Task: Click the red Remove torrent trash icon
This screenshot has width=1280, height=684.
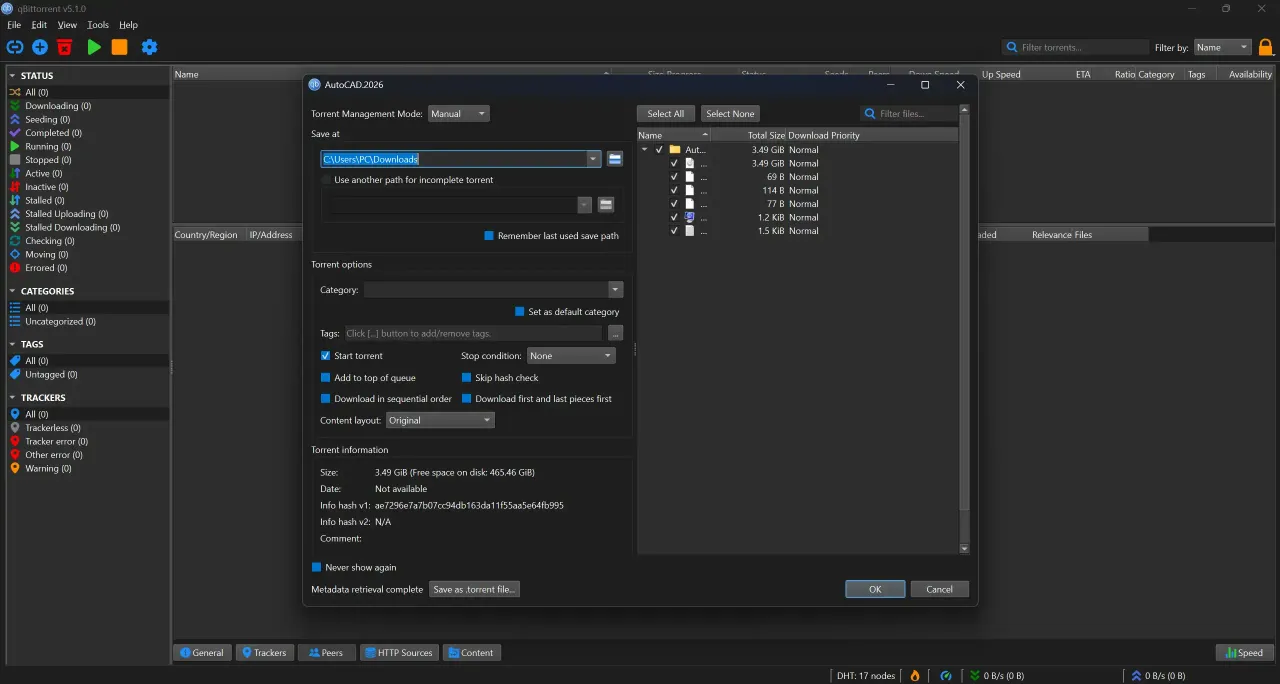Action: coord(65,47)
